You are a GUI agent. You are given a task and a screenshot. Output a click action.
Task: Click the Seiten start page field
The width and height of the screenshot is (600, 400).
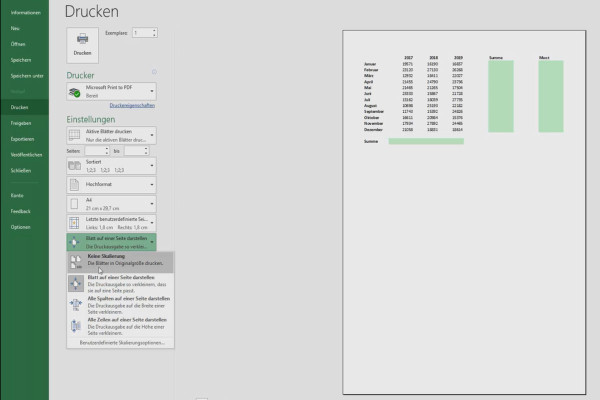click(x=95, y=151)
